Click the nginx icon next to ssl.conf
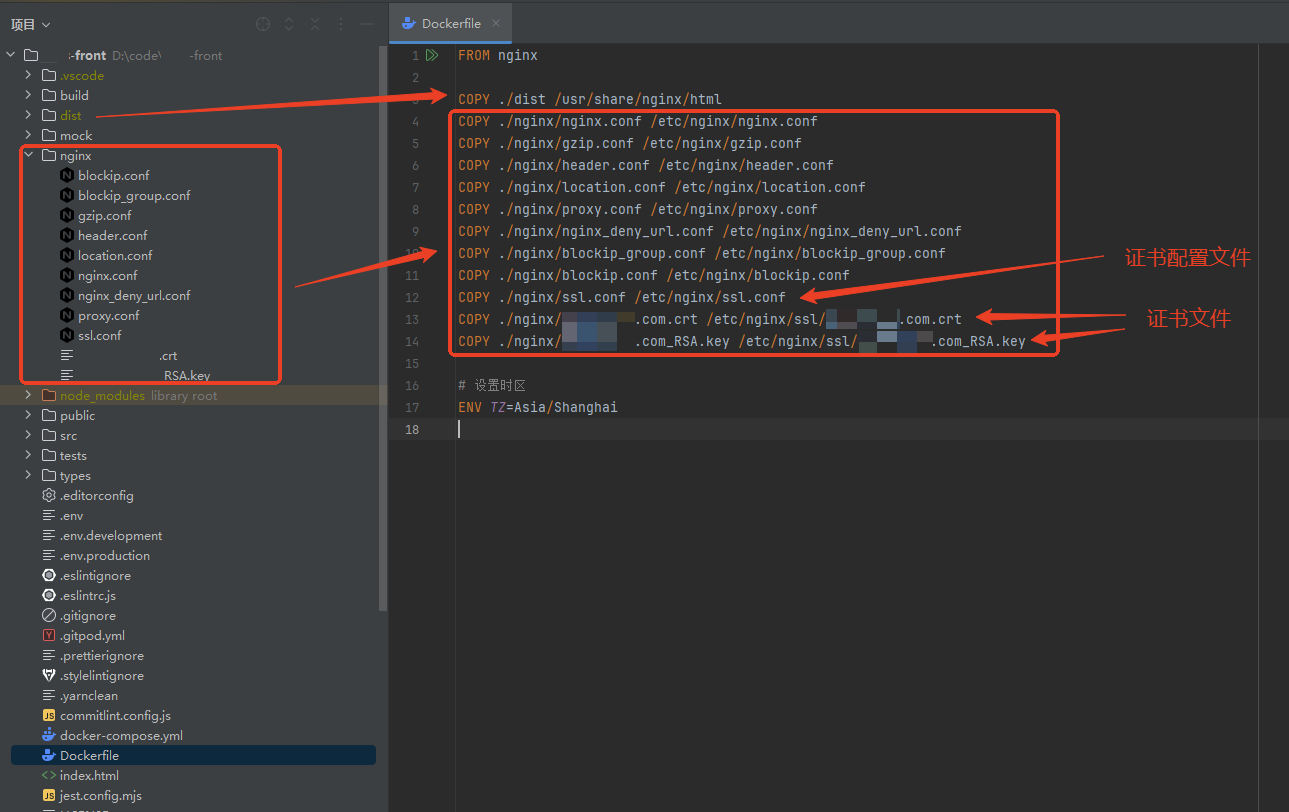This screenshot has width=1289, height=812. [67, 335]
